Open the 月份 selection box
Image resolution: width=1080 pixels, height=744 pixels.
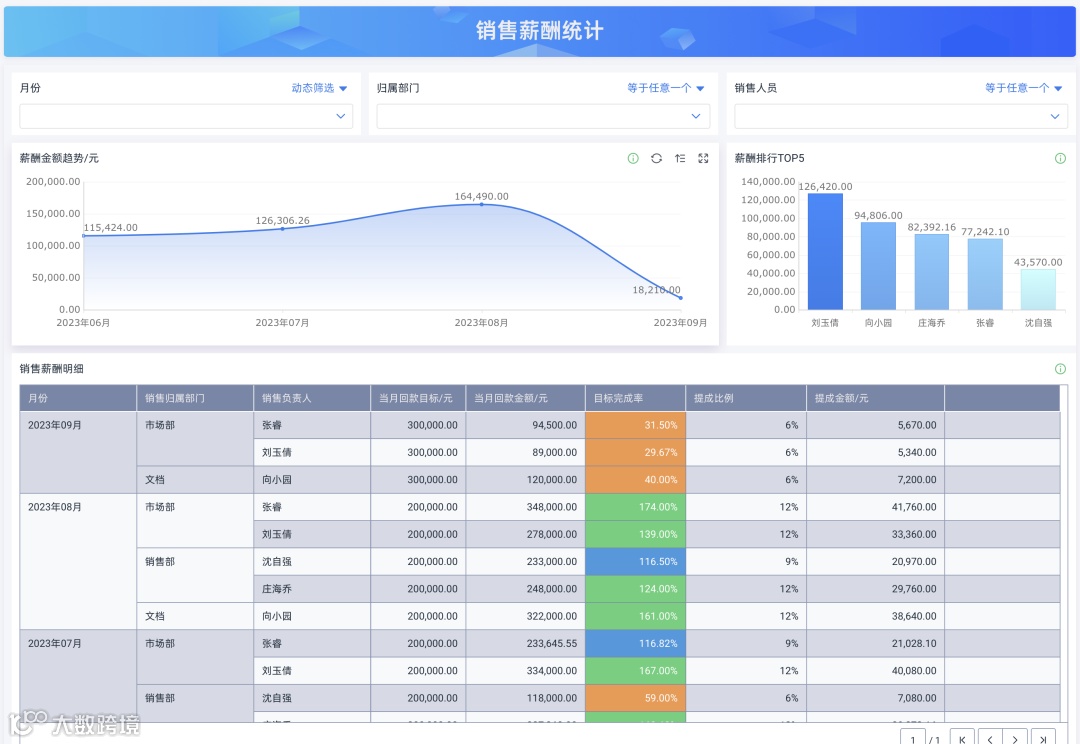click(x=186, y=116)
